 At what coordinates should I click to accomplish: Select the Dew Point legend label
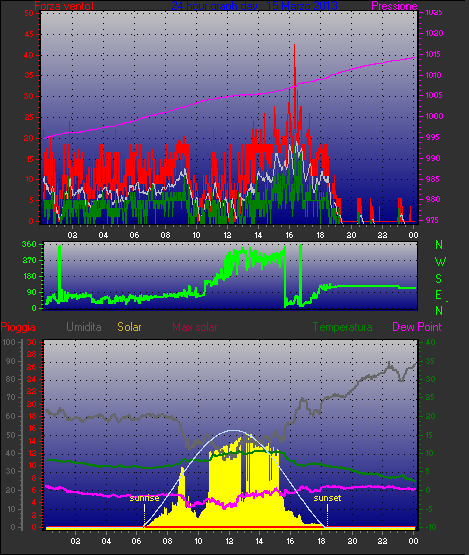pyautogui.click(x=417, y=327)
